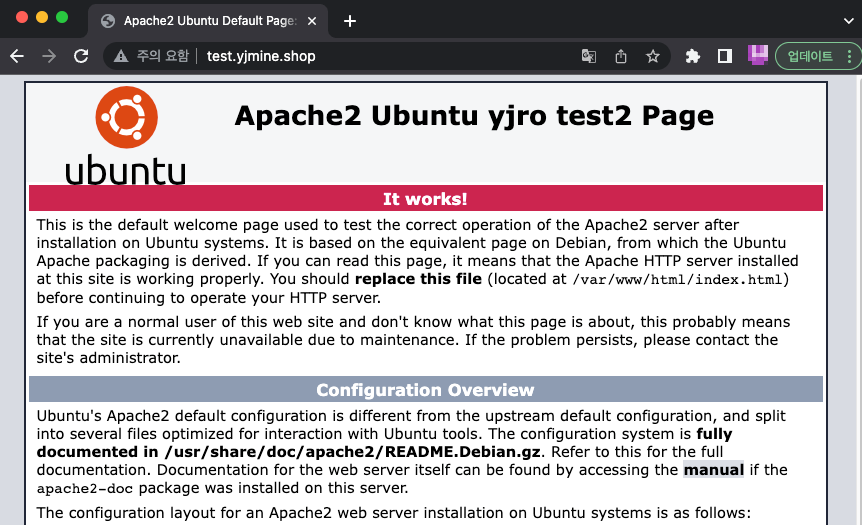The width and height of the screenshot is (862, 525).
Task: Go back to the previous page
Action: click(x=17, y=56)
